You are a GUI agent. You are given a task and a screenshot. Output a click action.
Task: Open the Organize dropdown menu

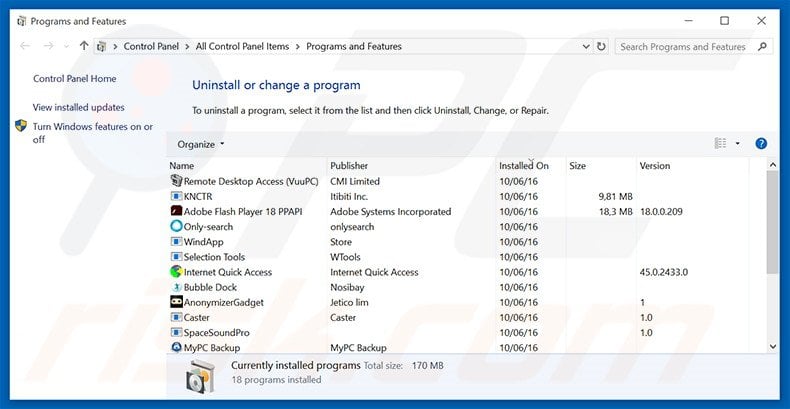tap(201, 144)
